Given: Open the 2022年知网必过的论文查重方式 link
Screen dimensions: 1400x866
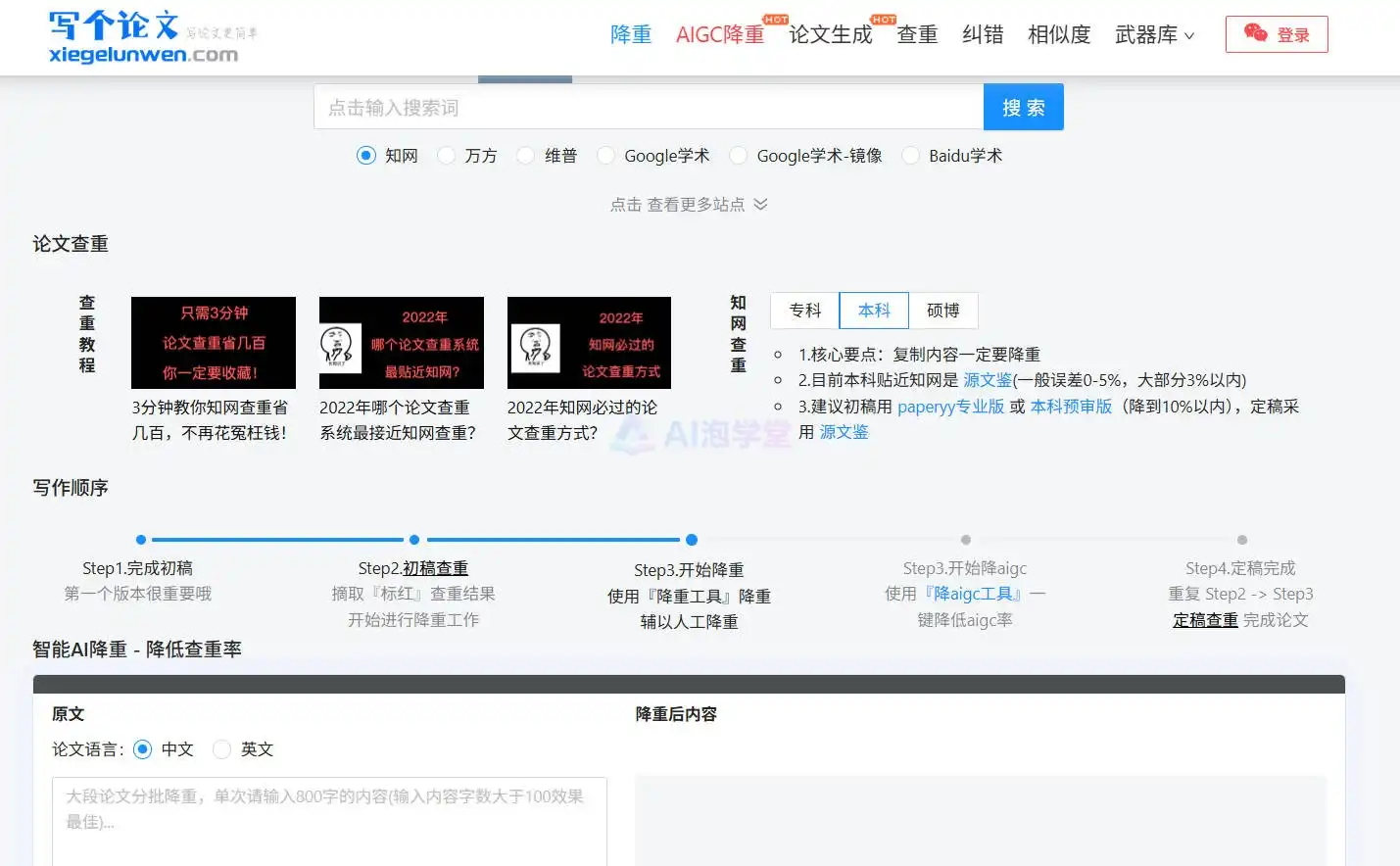Looking at the screenshot, I should tap(583, 419).
